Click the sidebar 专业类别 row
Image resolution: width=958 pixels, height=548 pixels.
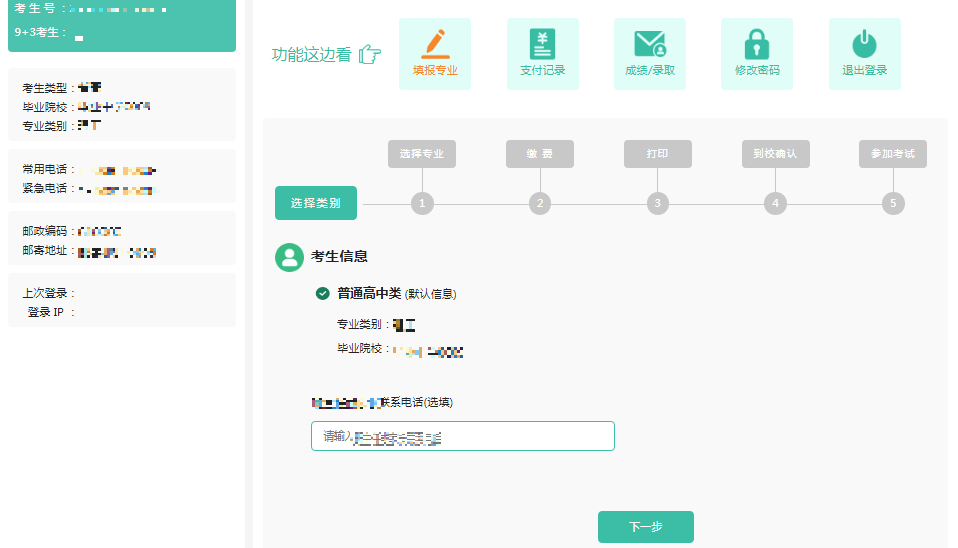coord(62,126)
